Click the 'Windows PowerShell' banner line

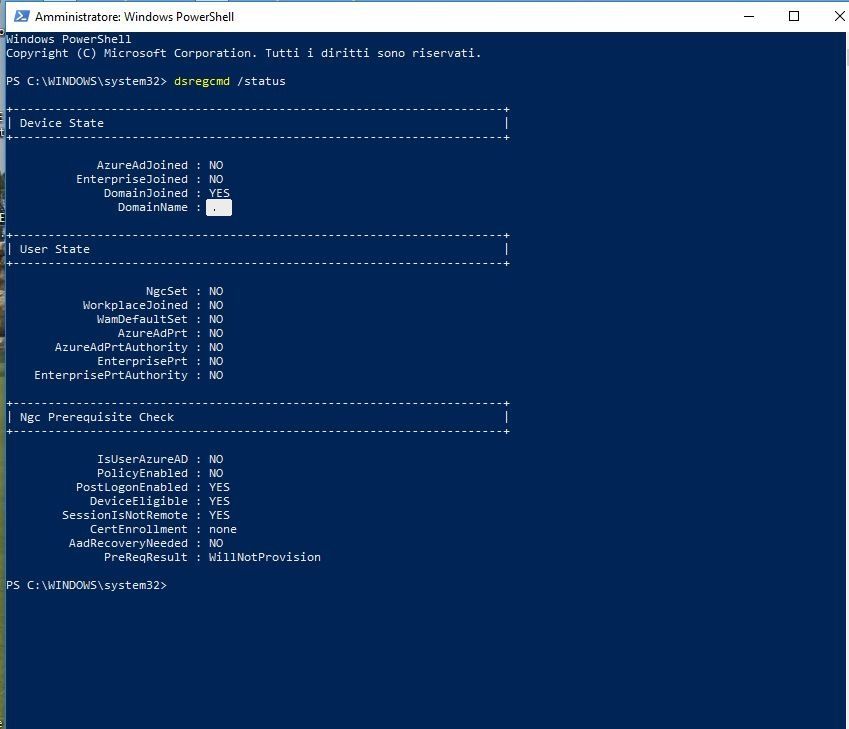click(x=69, y=39)
